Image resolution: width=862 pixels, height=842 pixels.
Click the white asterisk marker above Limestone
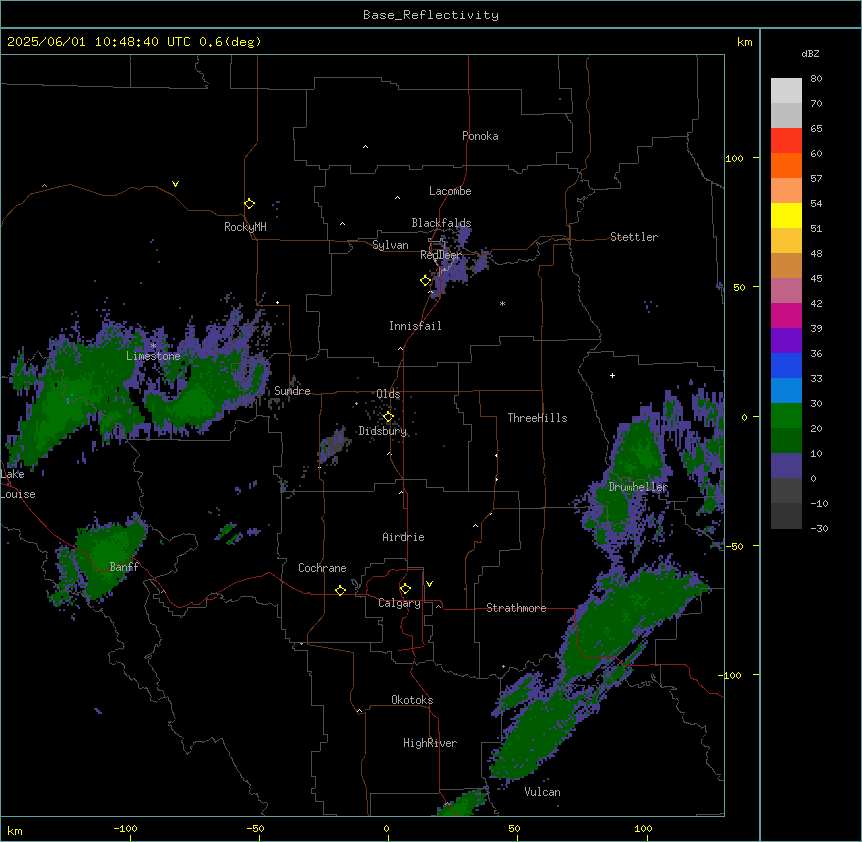coord(153,346)
